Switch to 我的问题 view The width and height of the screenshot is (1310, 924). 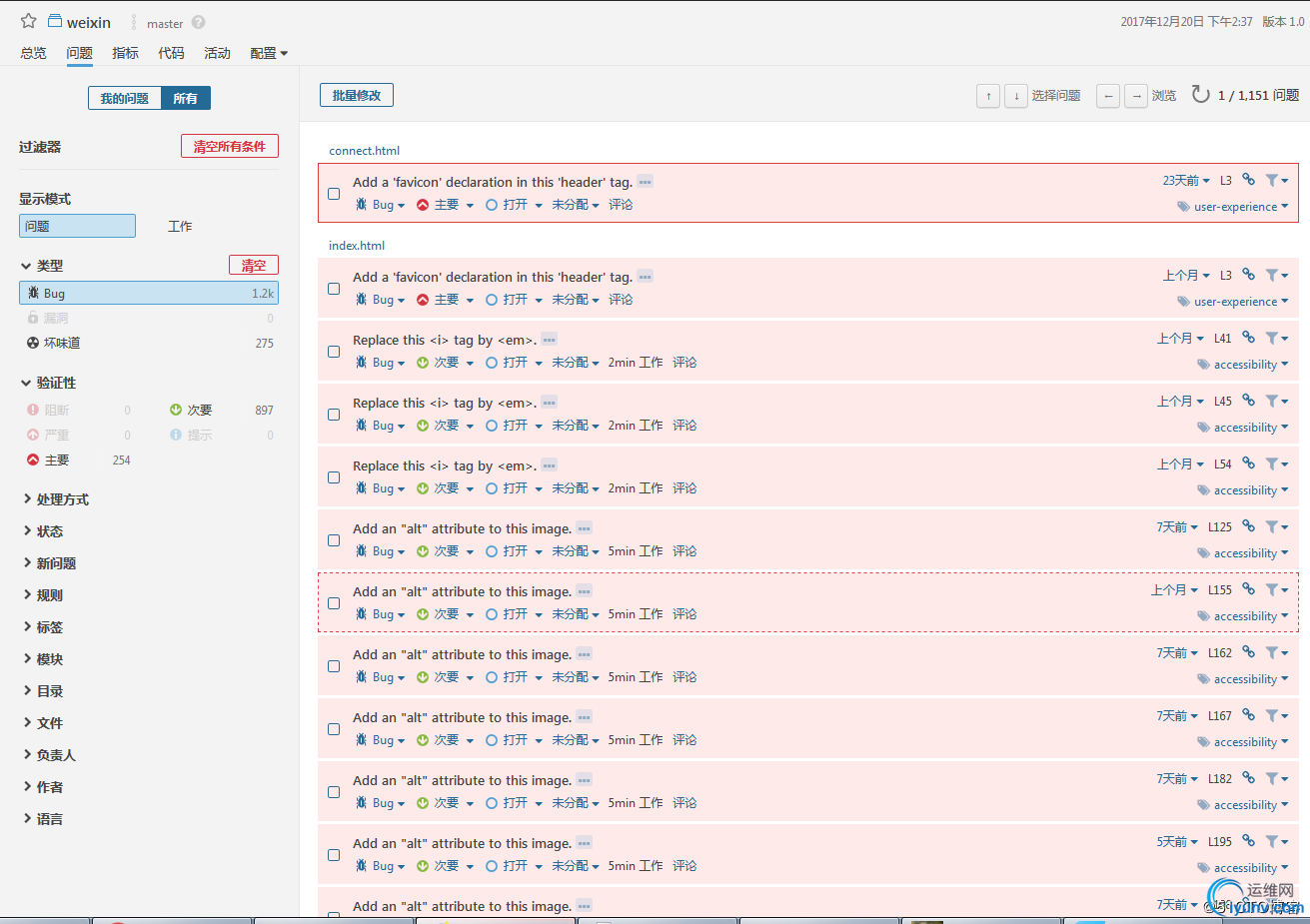(125, 98)
